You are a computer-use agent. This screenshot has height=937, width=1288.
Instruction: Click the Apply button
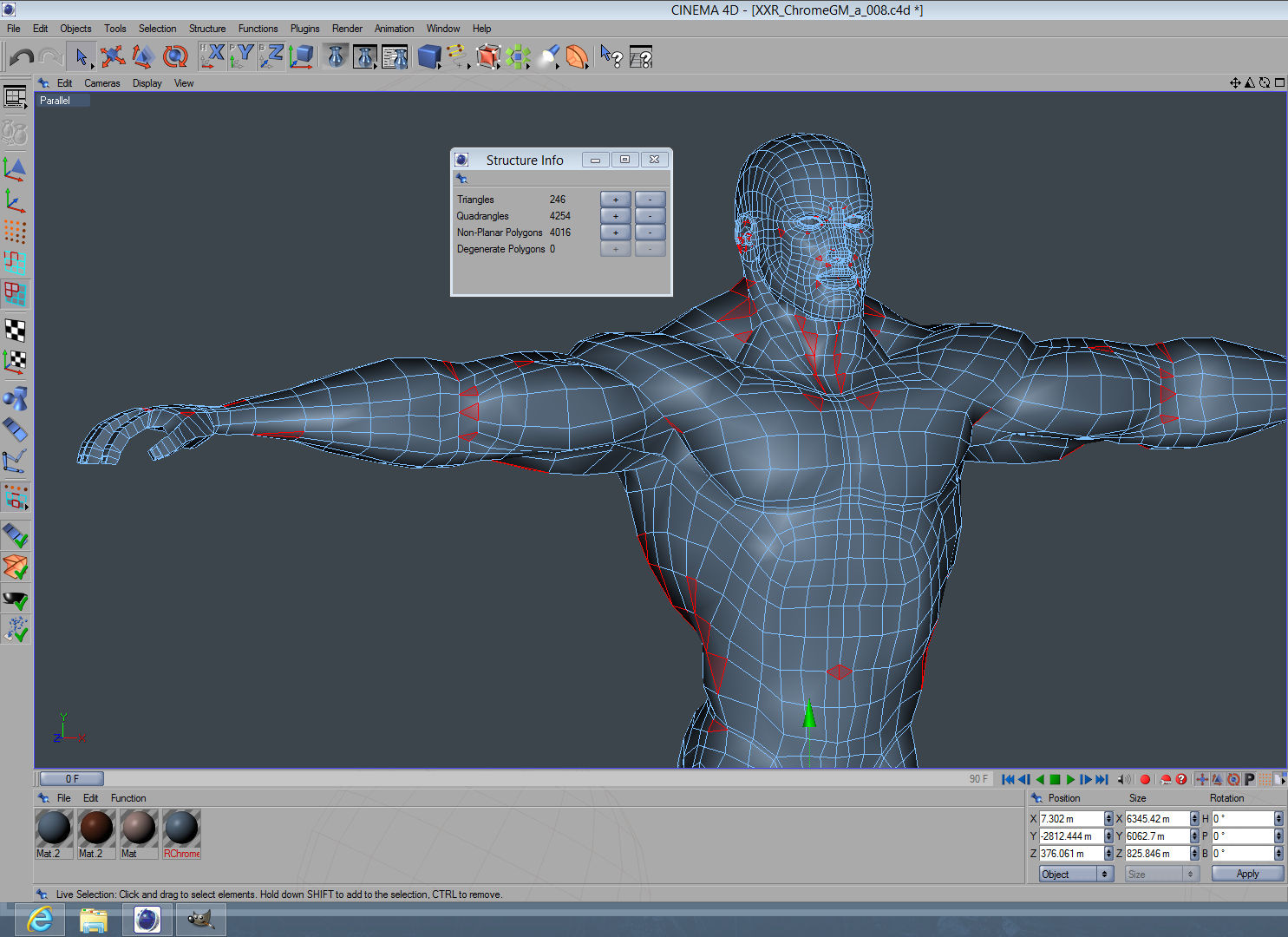(x=1247, y=874)
